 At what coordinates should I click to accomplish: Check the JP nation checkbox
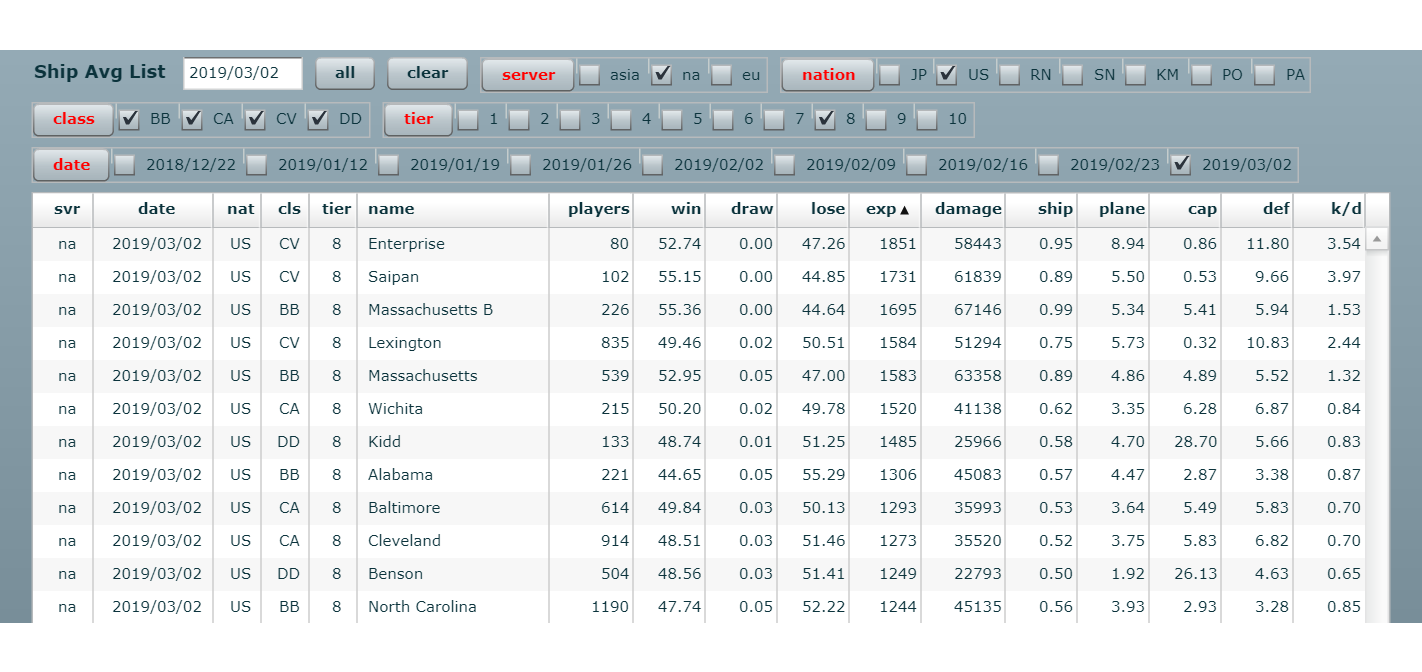[x=890, y=75]
